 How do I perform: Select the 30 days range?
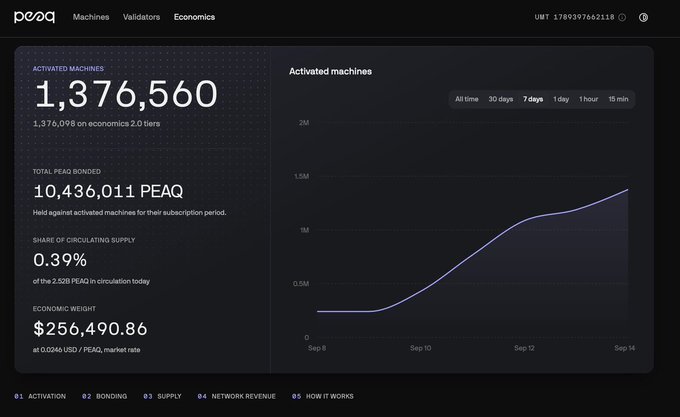500,99
